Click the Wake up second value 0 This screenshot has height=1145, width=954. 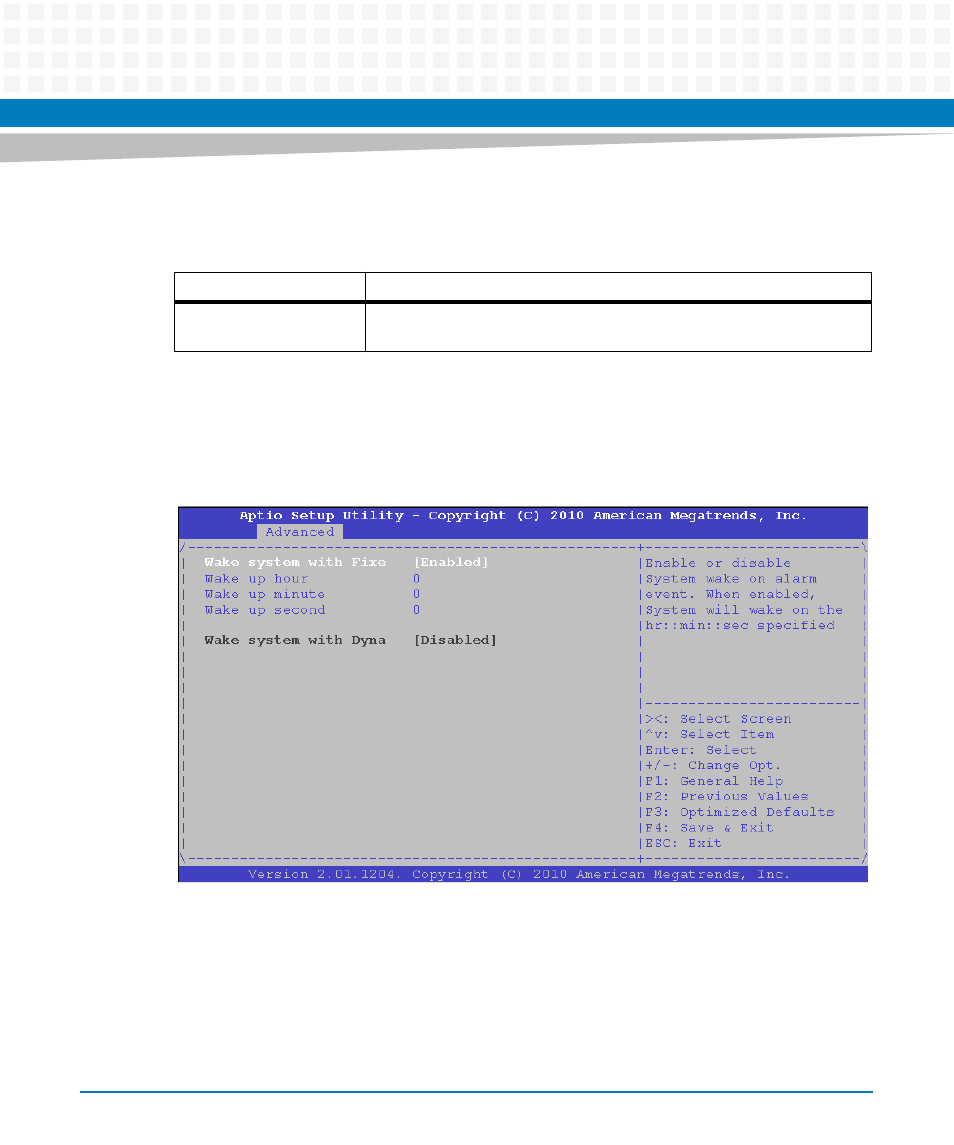click(x=416, y=610)
